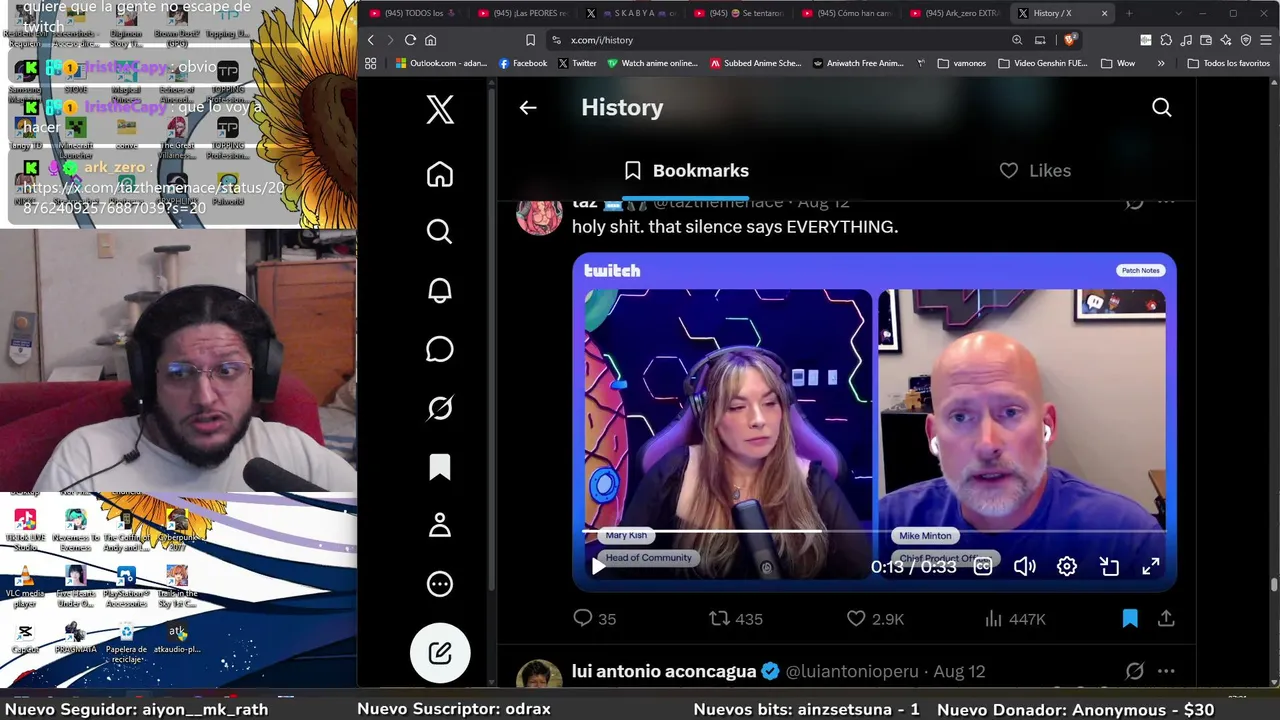This screenshot has width=1280, height=720.
Task: Share taz's post via the share icon
Action: (1166, 619)
